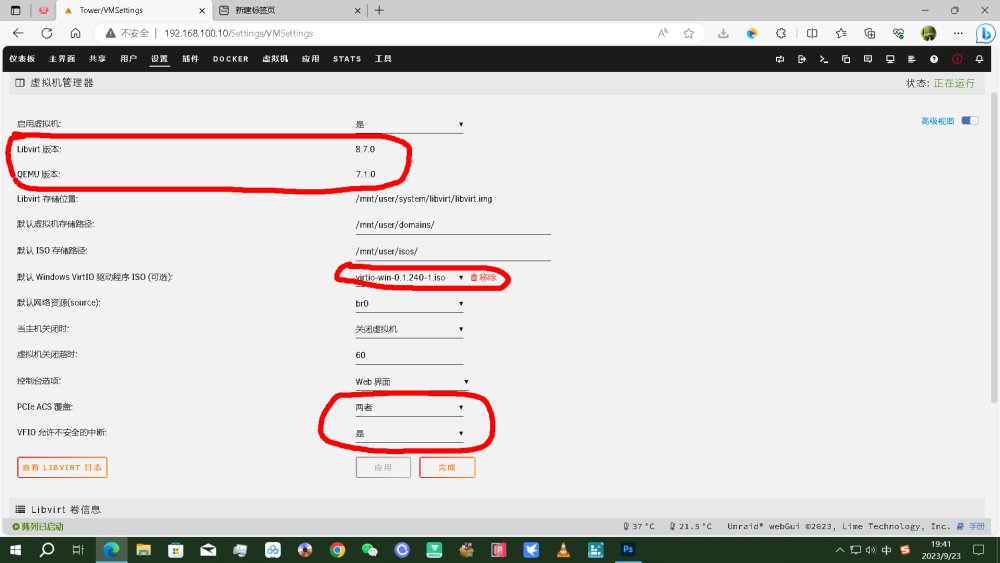The height and width of the screenshot is (563, 1000).
Task: Go to browser home page icon
Action: click(75, 33)
